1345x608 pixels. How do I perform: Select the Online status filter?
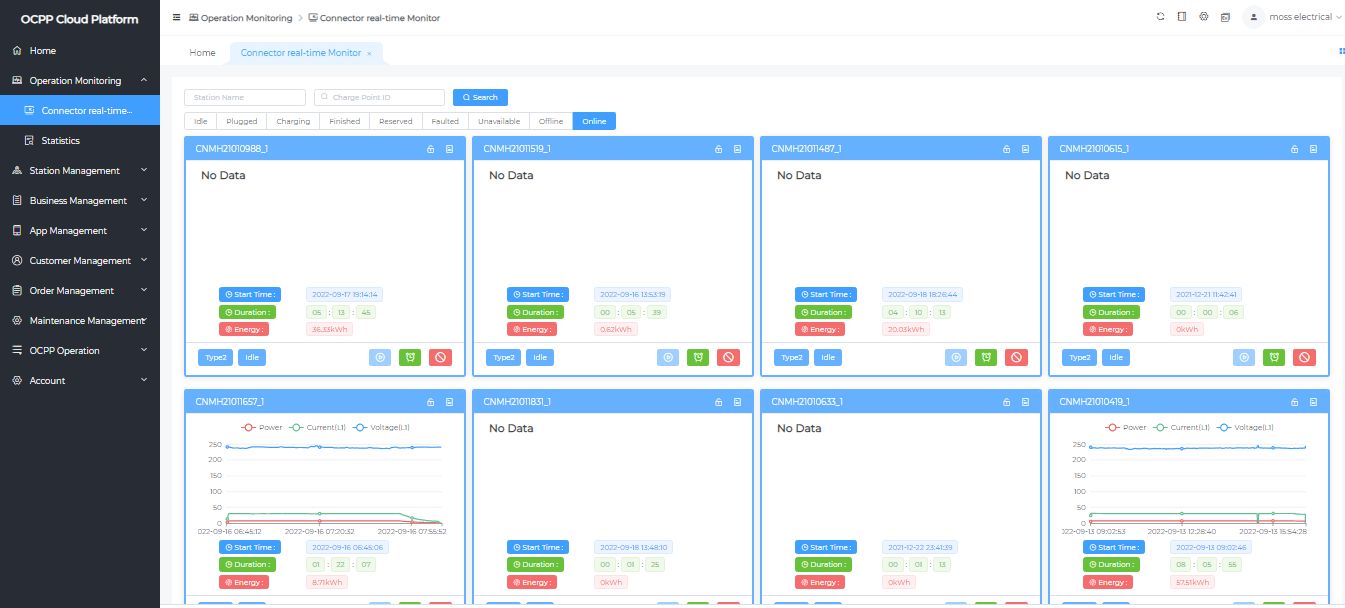pyautogui.click(x=595, y=121)
